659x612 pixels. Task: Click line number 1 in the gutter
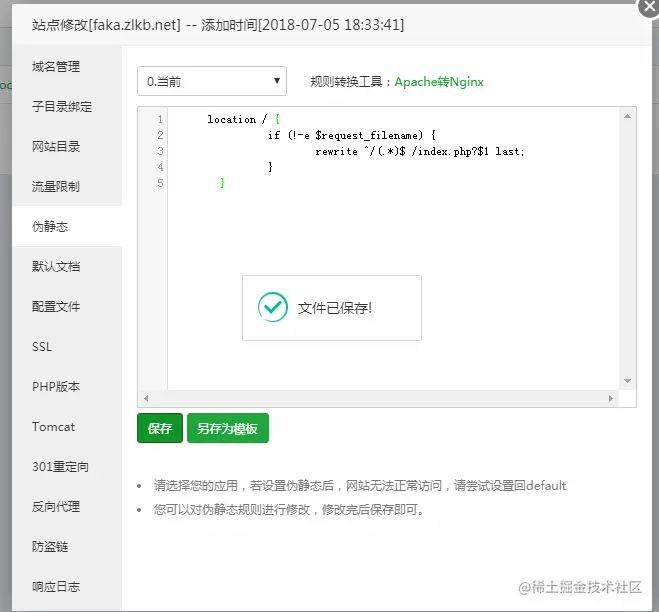pyautogui.click(x=160, y=119)
